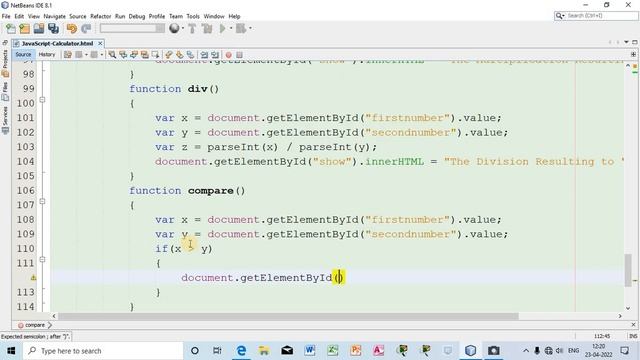Image resolution: width=640 pixels, height=360 pixels.
Task: Click the Redo toolbar icon
Action: [x=86, y=29]
